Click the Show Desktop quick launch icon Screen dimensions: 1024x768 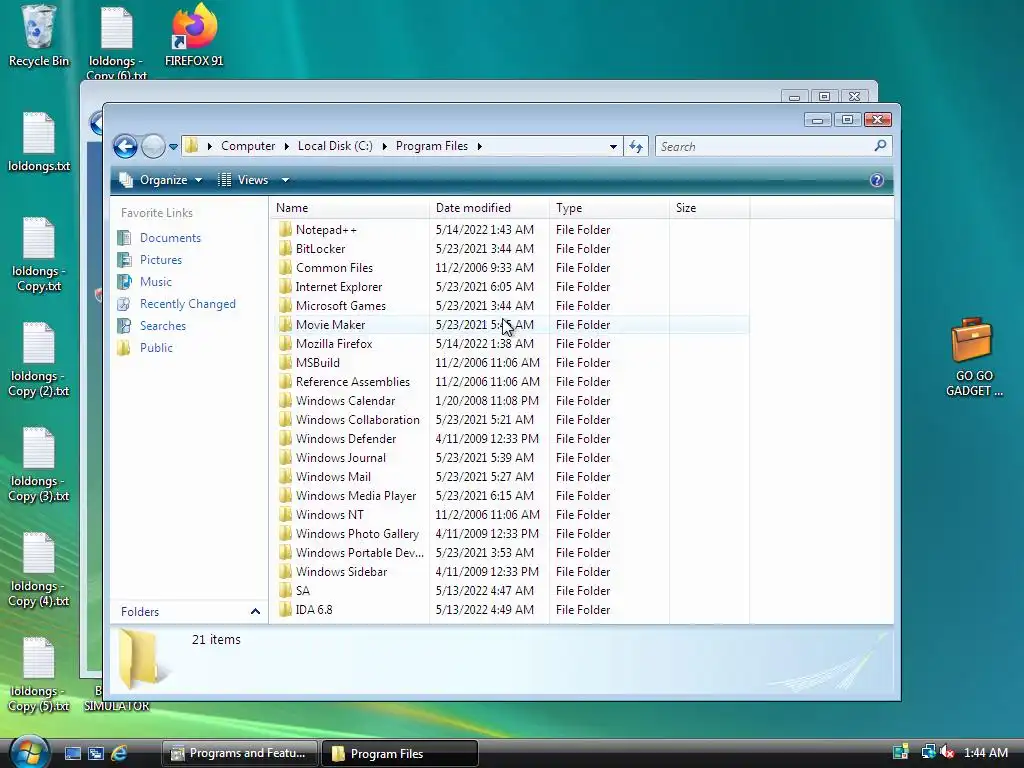click(x=72, y=754)
